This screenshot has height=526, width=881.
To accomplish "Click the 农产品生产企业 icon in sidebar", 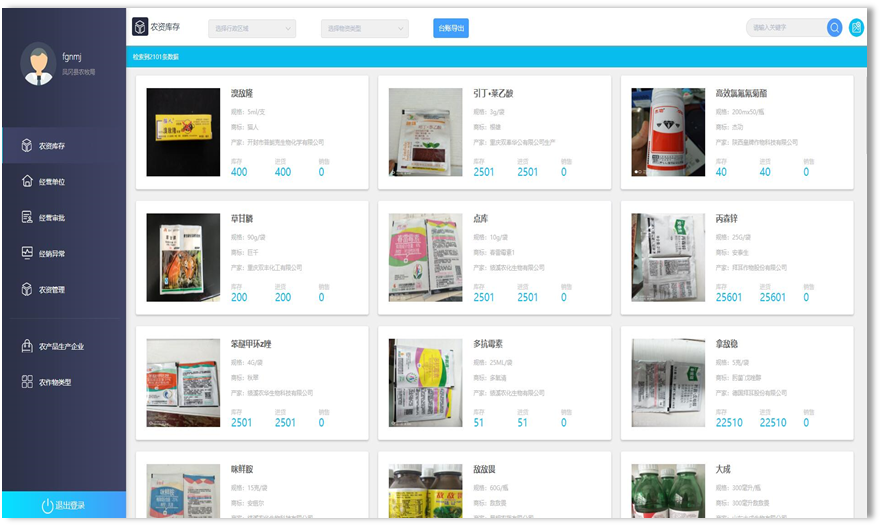I will 28,346.
